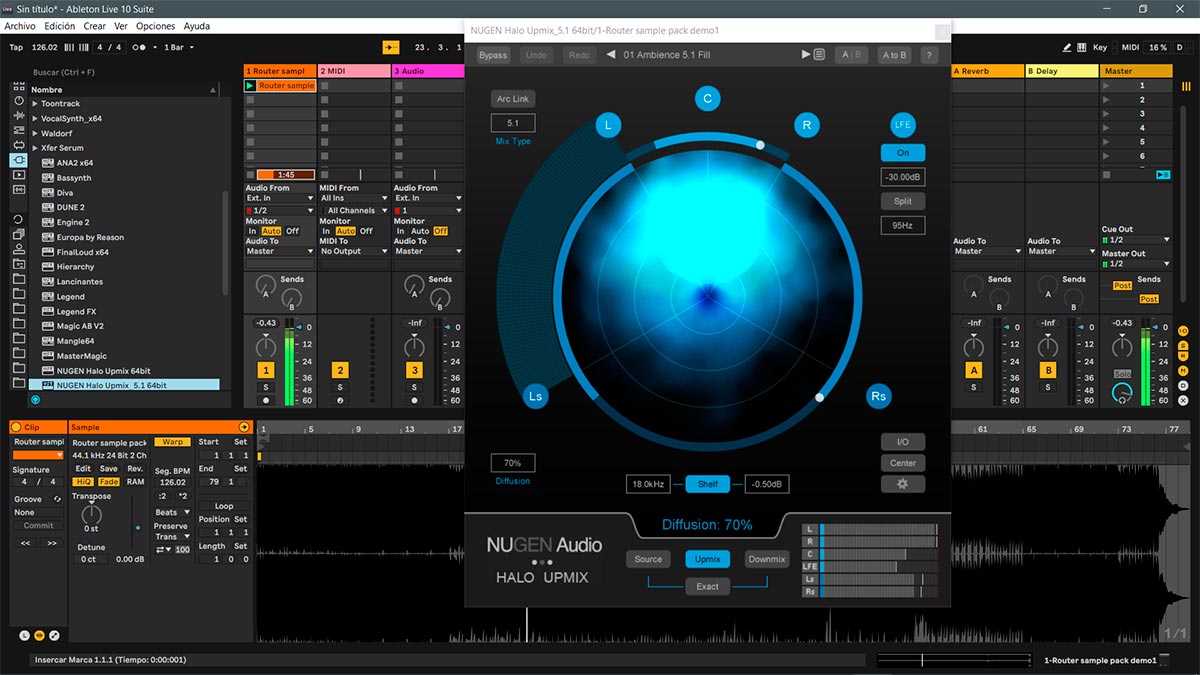Click the L speaker node in Halo Upmix
Screen dimensions: 1200x675
(608, 125)
